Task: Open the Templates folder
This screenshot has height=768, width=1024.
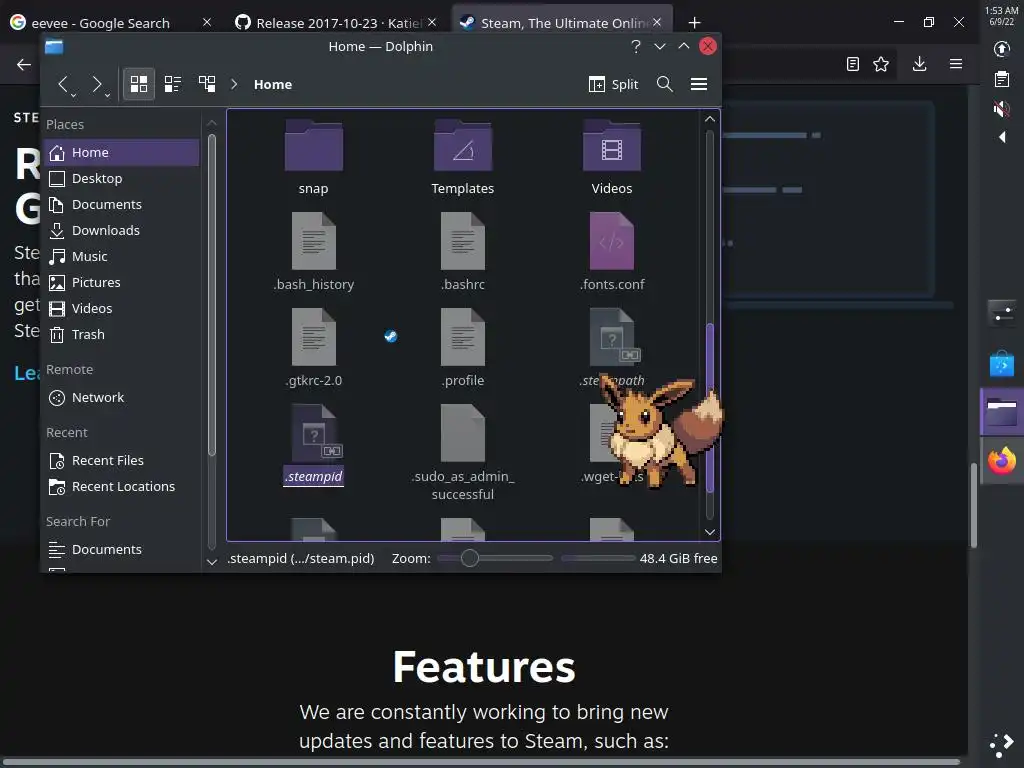Action: click(462, 157)
